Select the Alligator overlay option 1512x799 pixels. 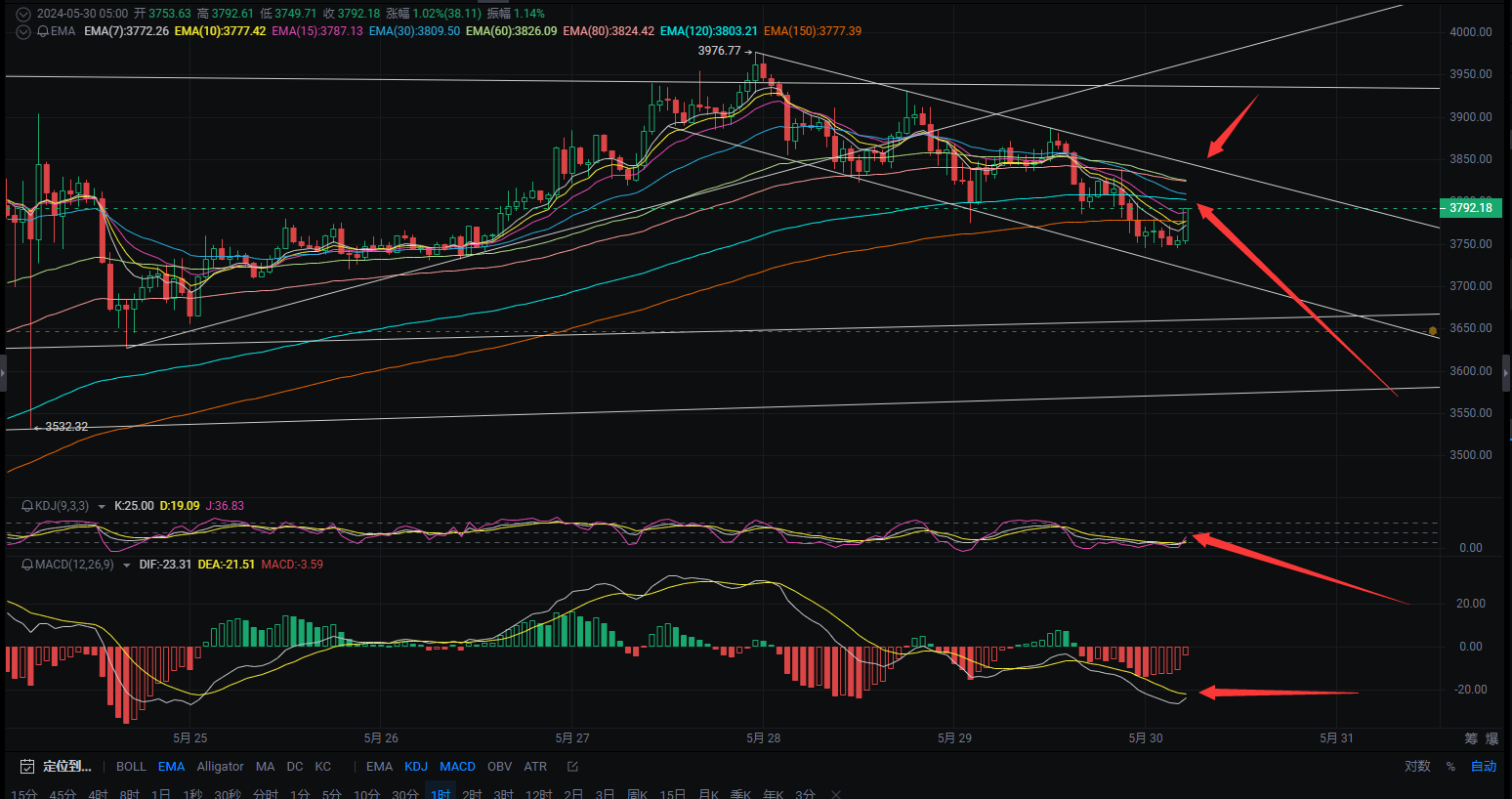[220, 767]
